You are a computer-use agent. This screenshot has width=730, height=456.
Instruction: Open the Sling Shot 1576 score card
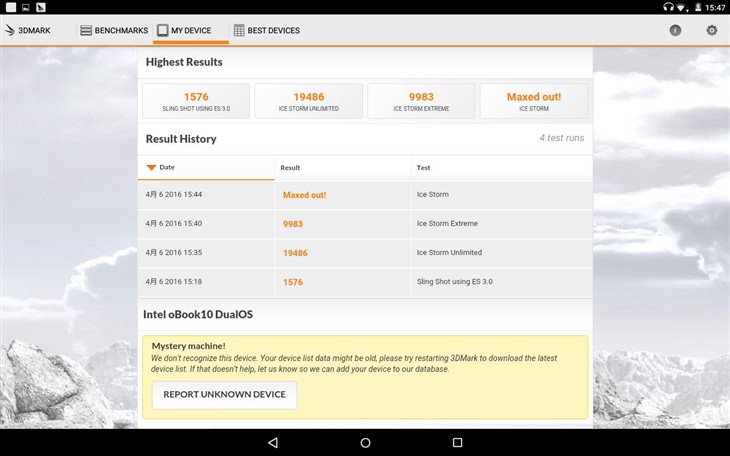196,101
